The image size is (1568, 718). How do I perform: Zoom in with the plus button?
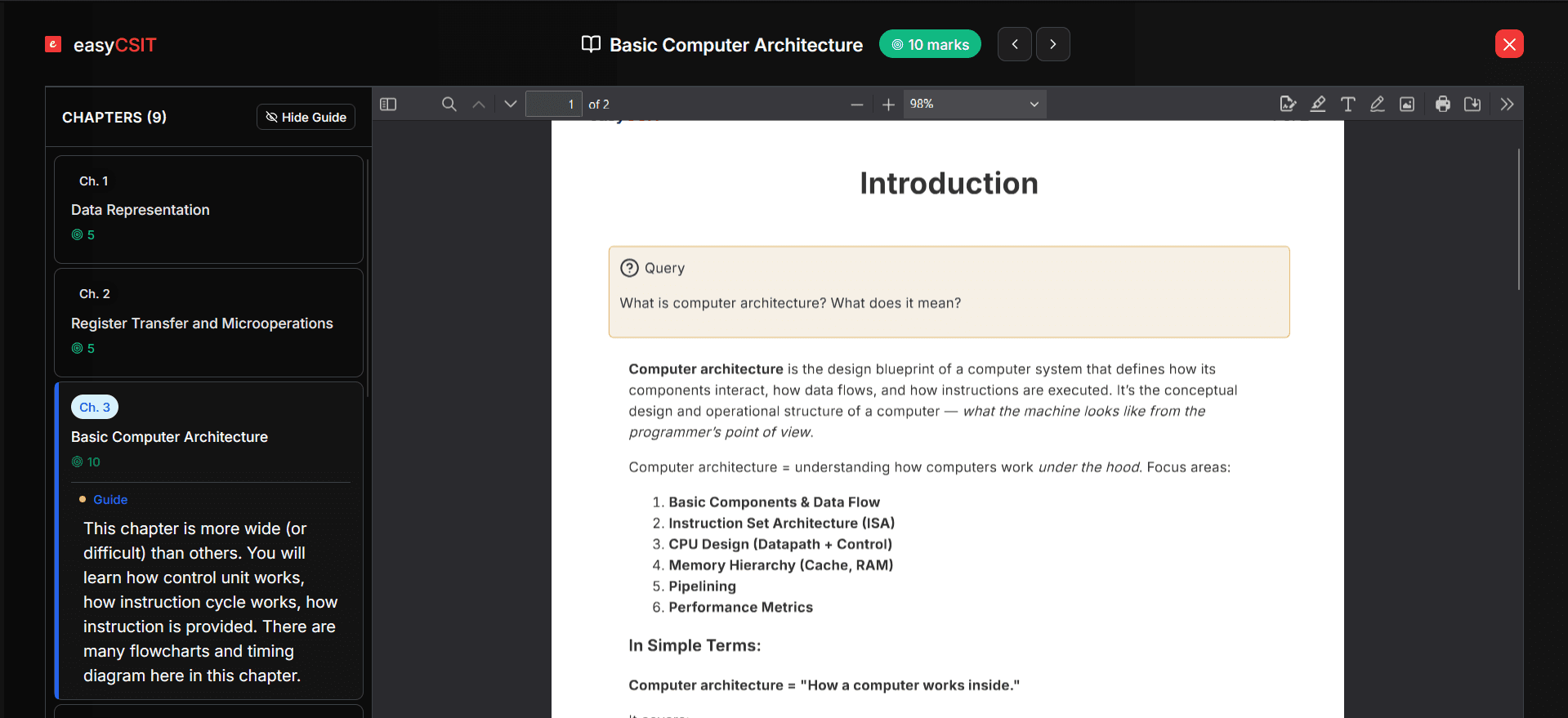point(888,105)
